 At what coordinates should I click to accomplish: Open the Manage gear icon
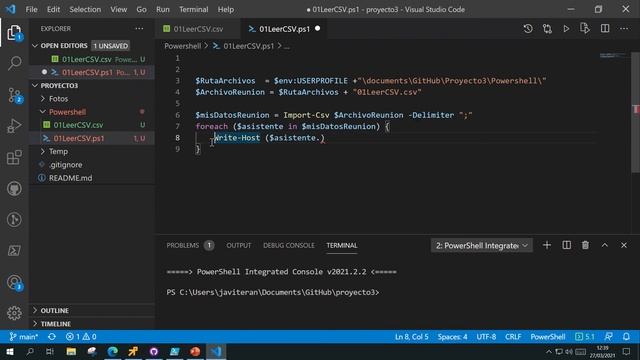pyautogui.click(x=14, y=313)
